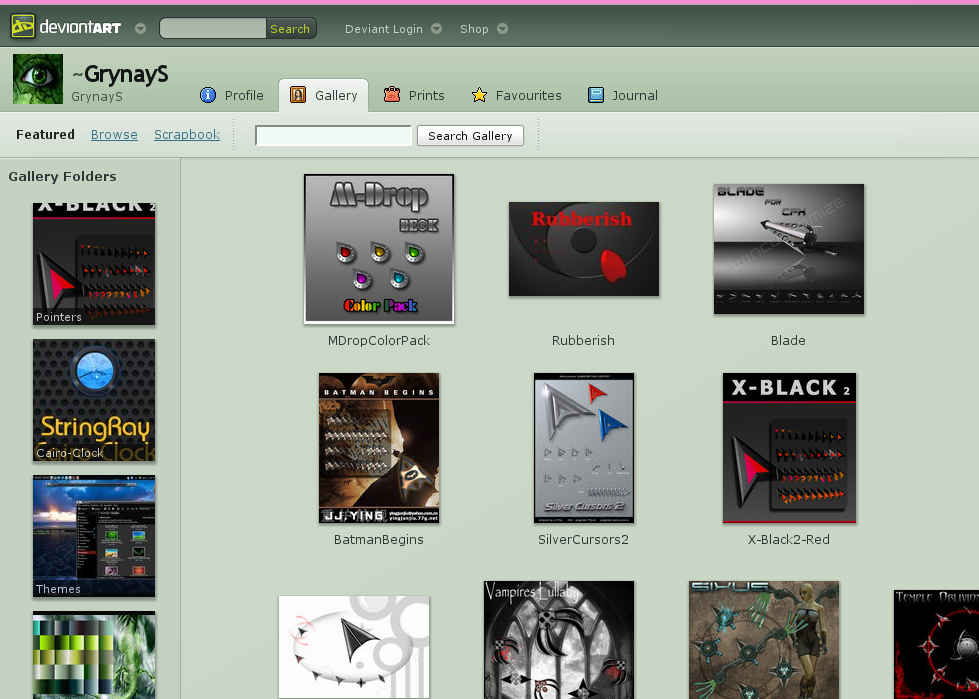
Task: Open the deviantART dropdown arrow
Action: pyautogui.click(x=140, y=29)
